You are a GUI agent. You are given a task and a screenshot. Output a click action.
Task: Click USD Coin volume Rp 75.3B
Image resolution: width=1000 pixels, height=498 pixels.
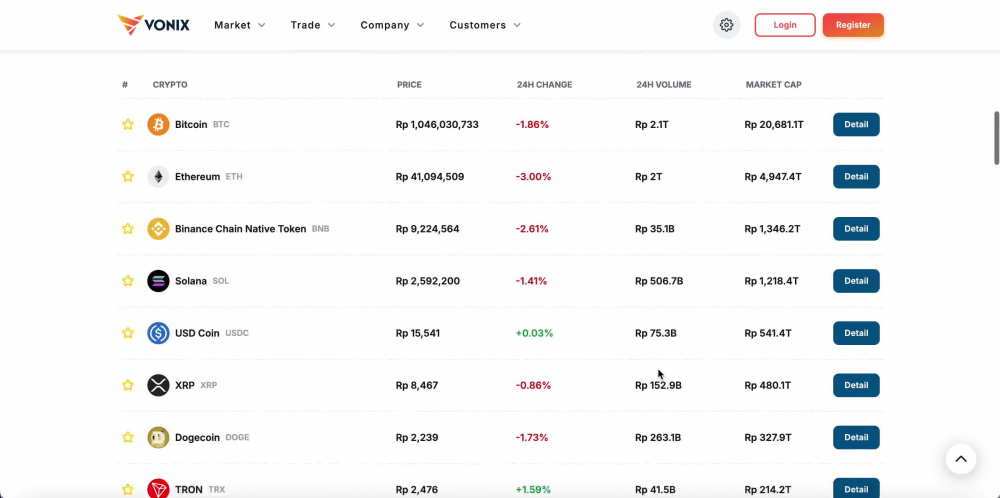(656, 333)
